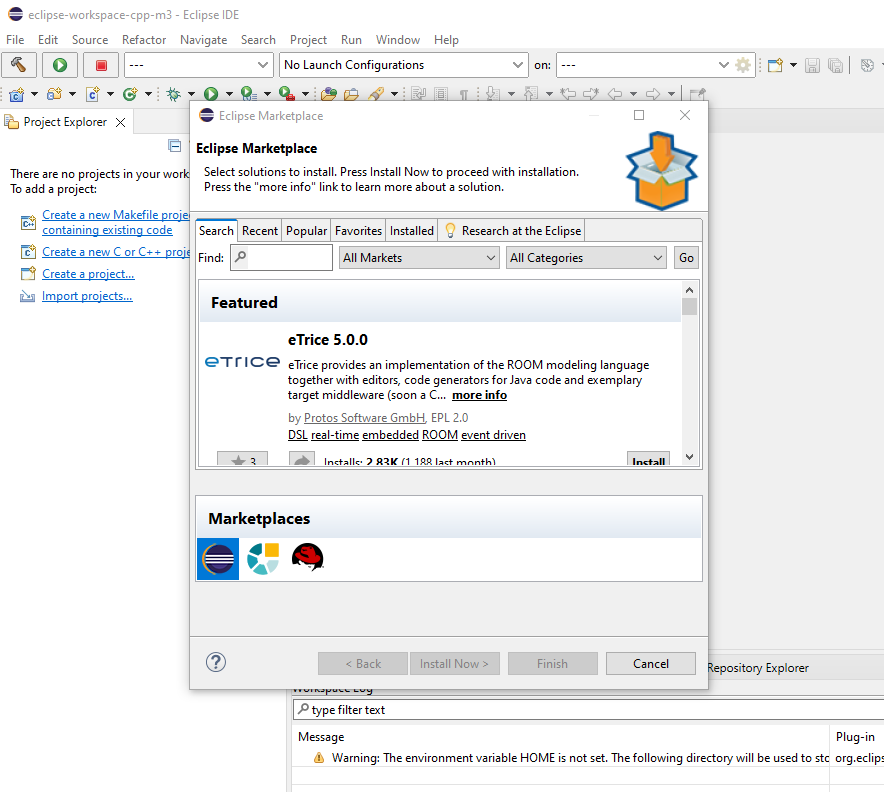
Task: Expand the New wizard dropdown arrow near Save
Action: click(x=793, y=65)
